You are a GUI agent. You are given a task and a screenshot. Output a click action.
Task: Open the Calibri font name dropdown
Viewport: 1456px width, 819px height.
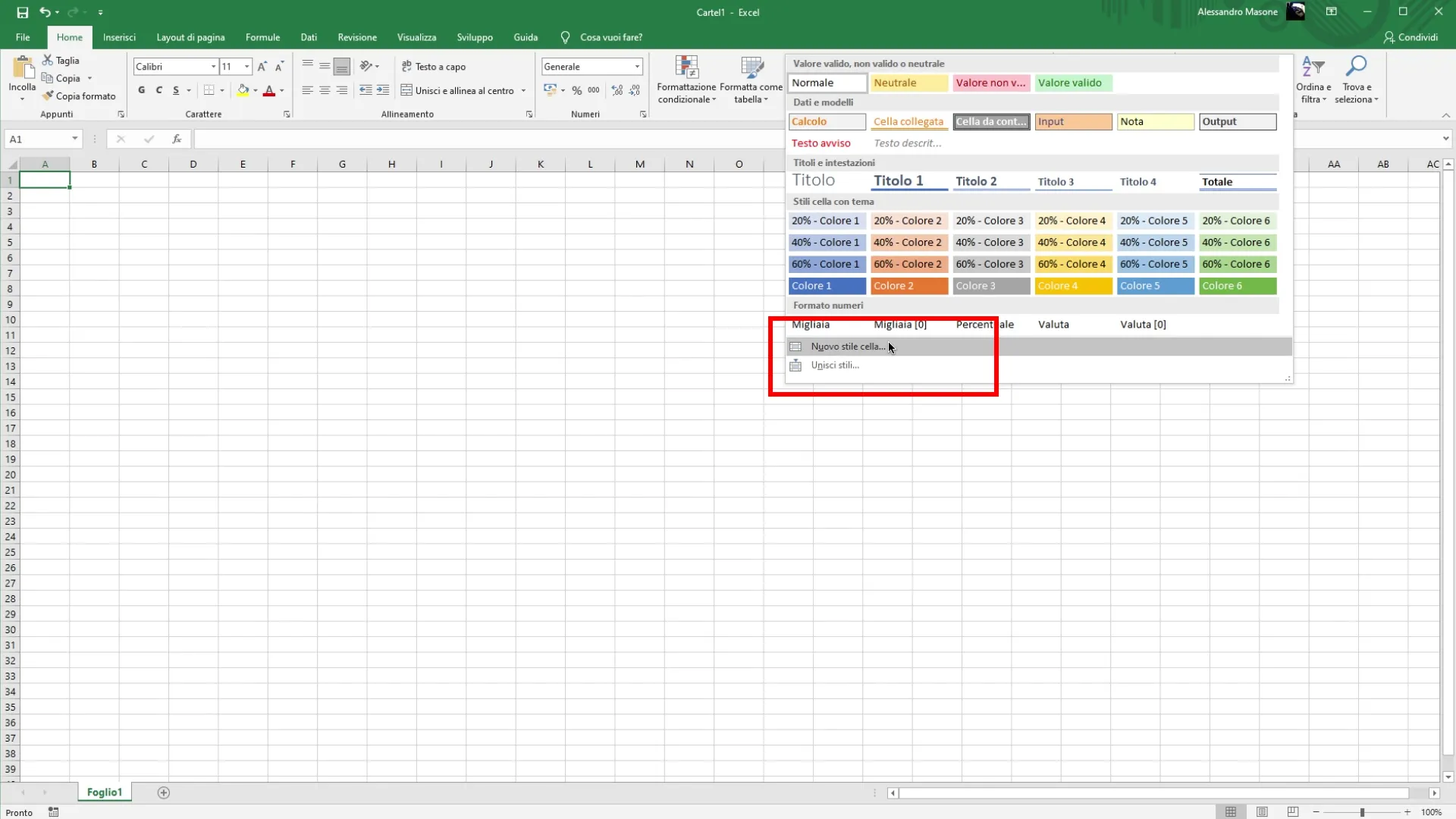213,67
